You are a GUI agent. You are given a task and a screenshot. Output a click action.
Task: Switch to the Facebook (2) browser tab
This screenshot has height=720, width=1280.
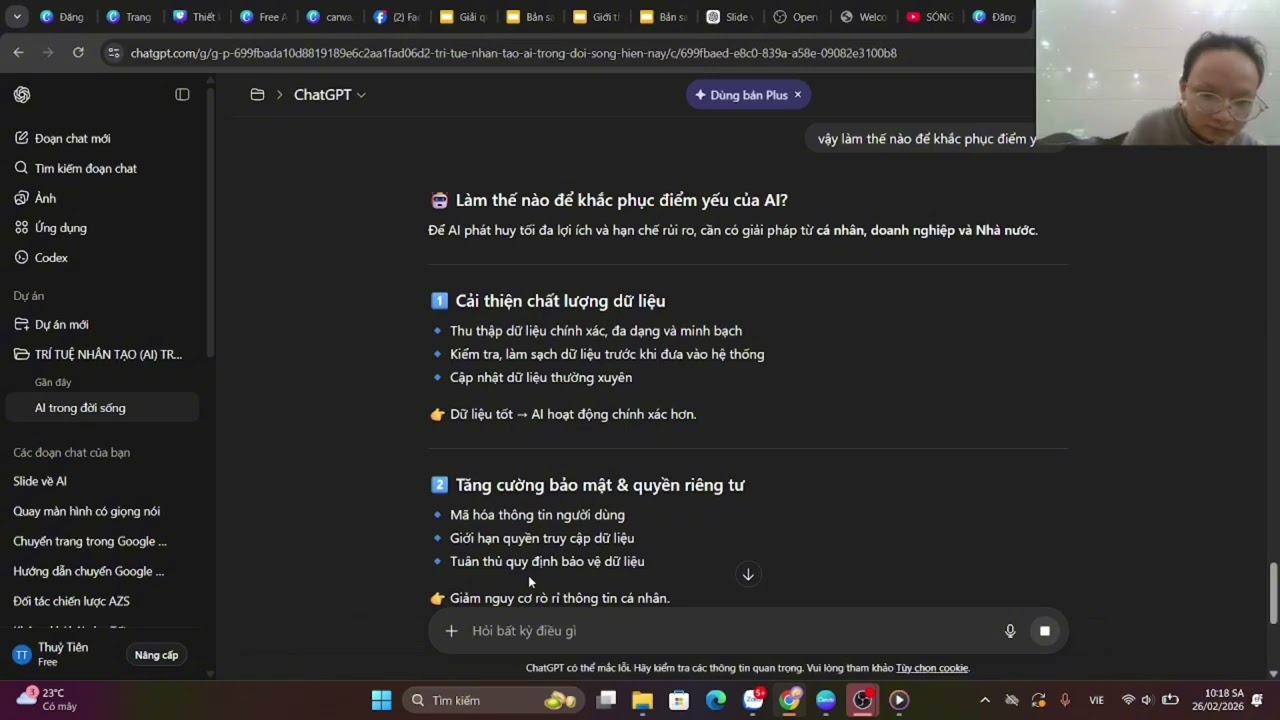(x=396, y=17)
